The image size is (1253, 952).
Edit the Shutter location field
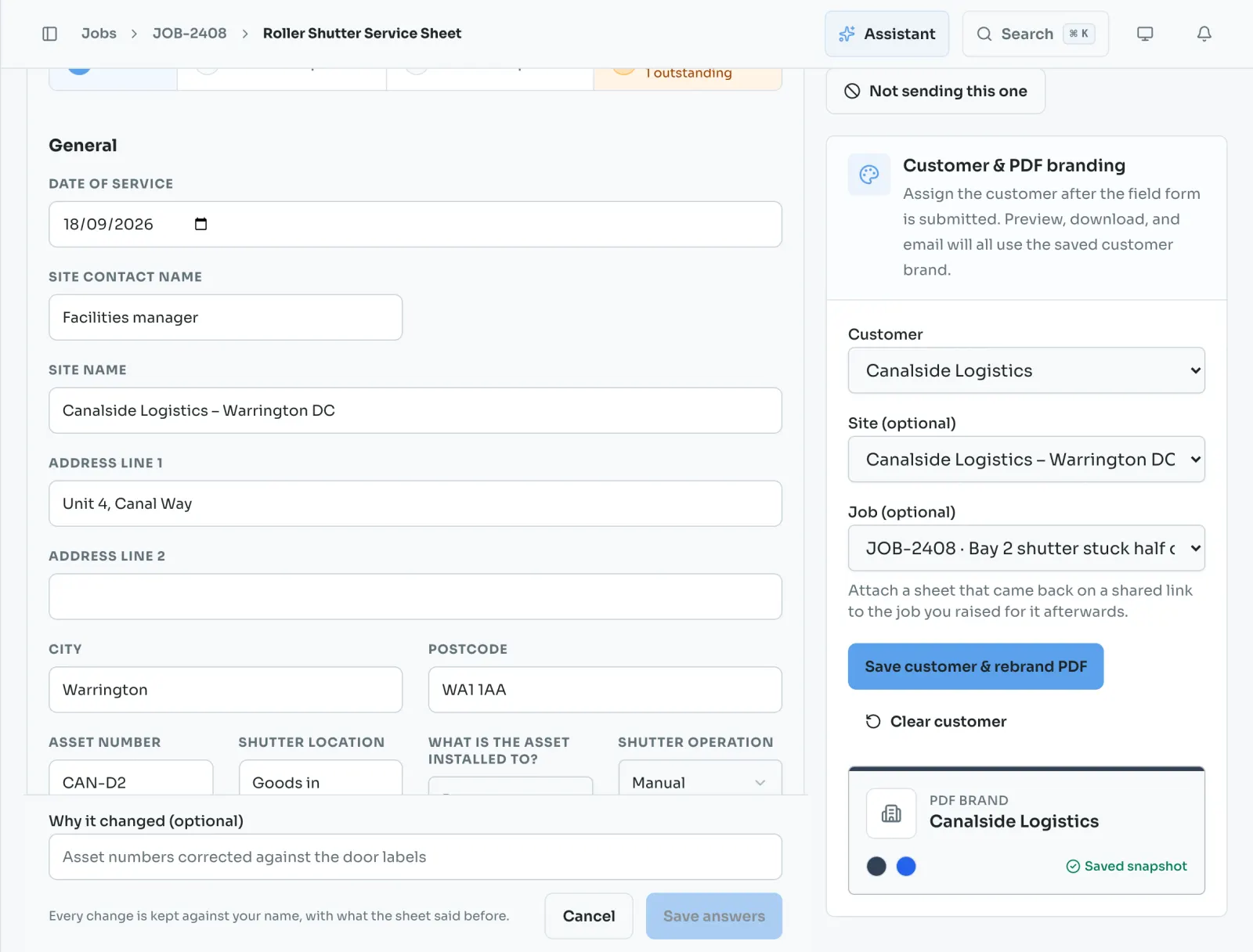[320, 778]
